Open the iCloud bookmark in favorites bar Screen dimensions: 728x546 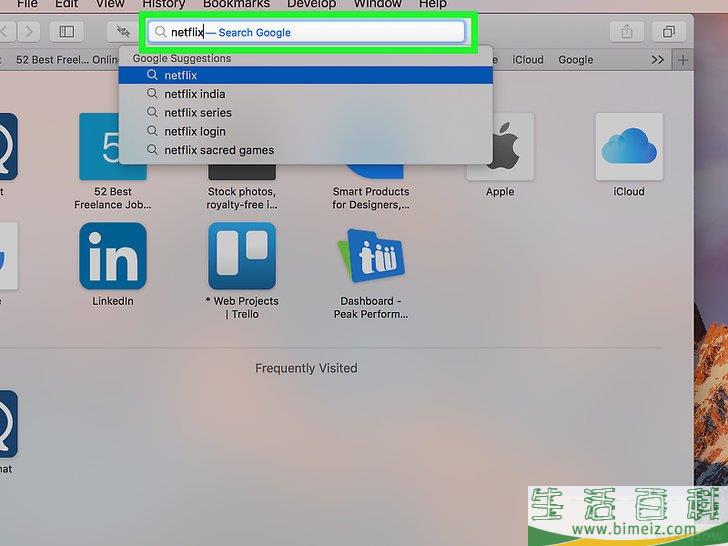tap(528, 60)
